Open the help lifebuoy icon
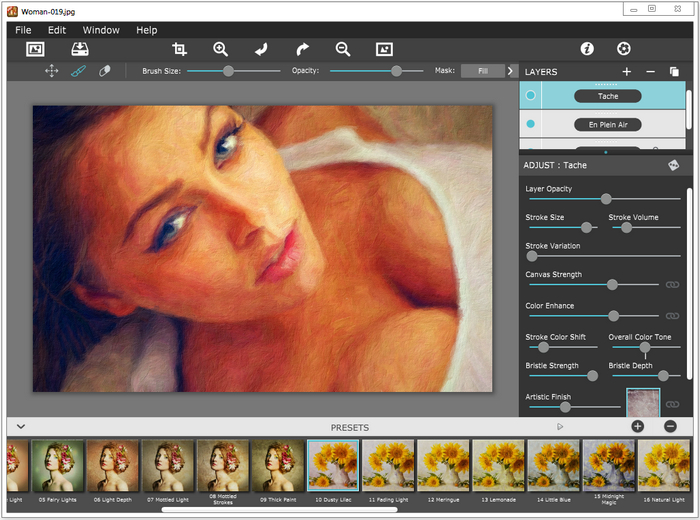 pyautogui.click(x=624, y=49)
